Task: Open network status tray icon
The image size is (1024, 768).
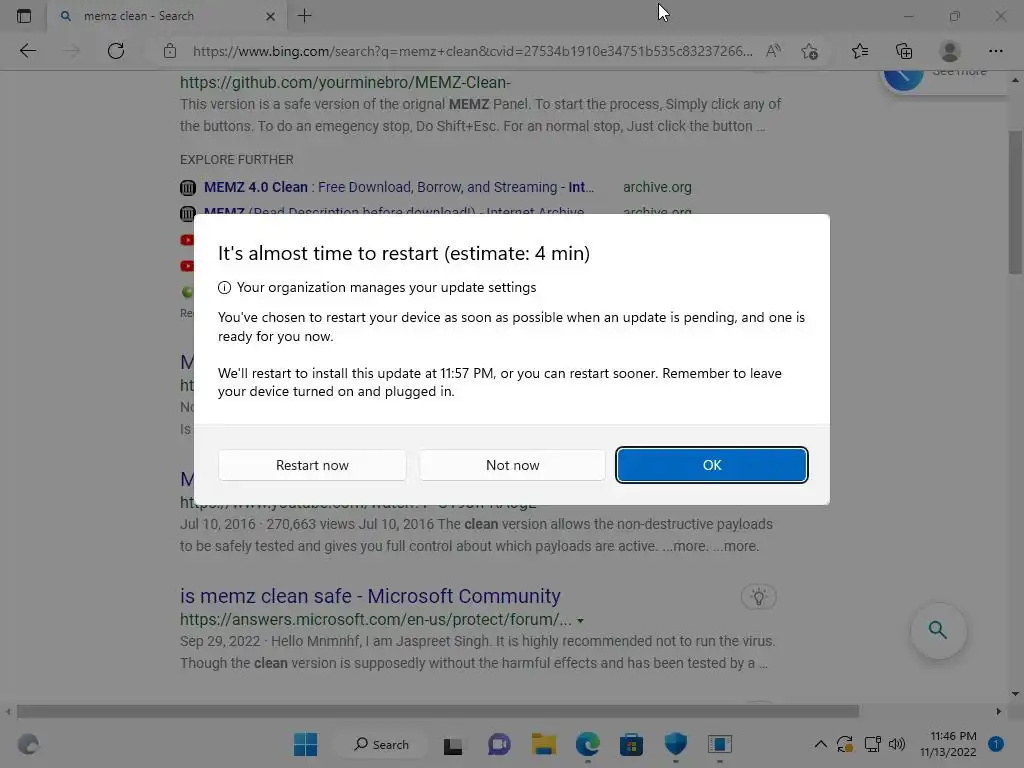Action: (872, 744)
